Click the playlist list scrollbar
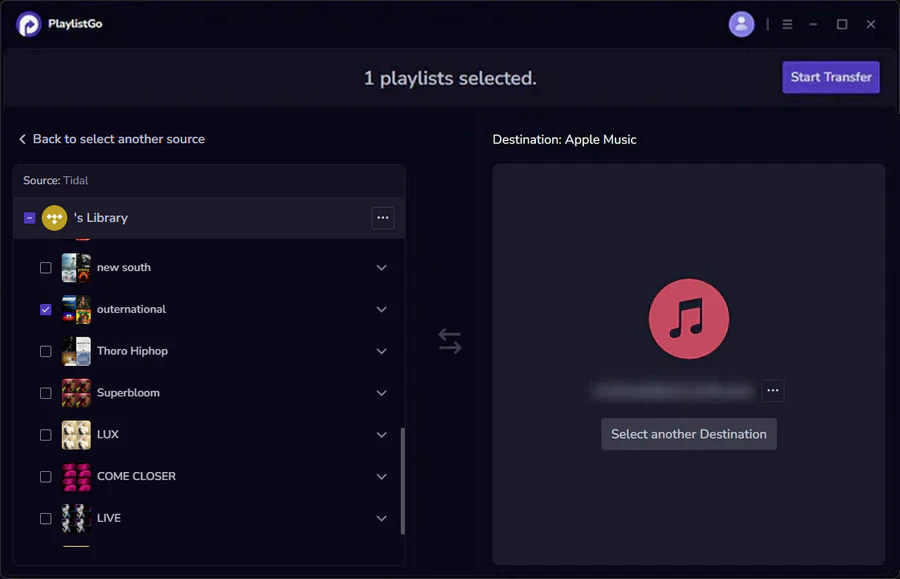Viewport: 900px width, 579px height. 402,481
